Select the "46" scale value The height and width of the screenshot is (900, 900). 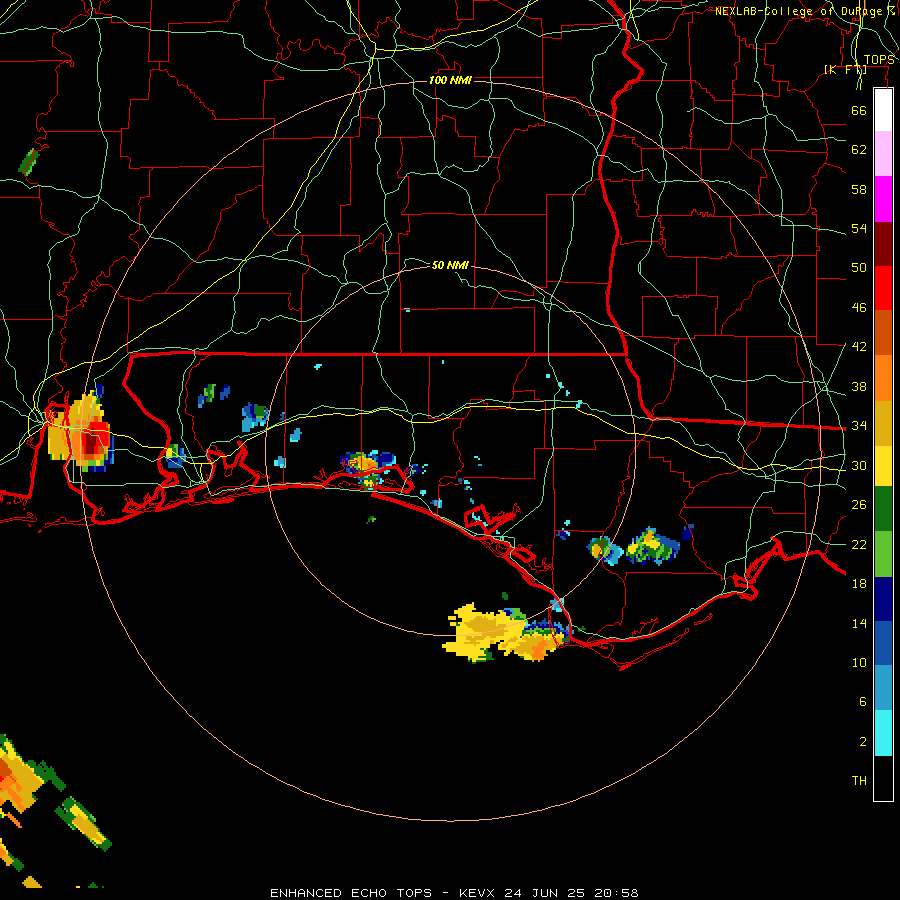[x=859, y=308]
